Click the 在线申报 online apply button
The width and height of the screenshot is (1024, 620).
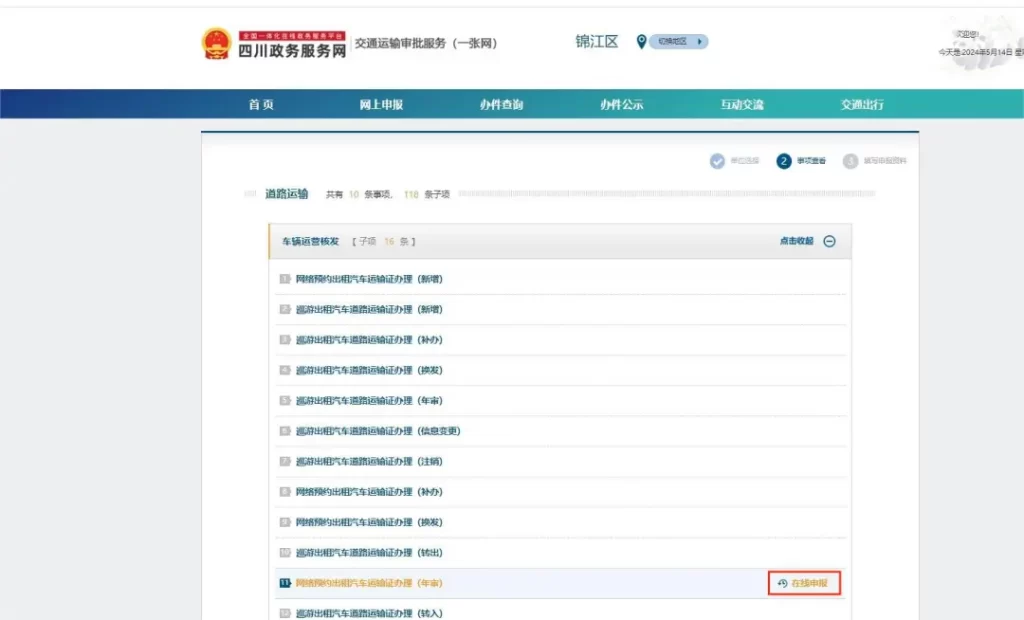click(804, 583)
